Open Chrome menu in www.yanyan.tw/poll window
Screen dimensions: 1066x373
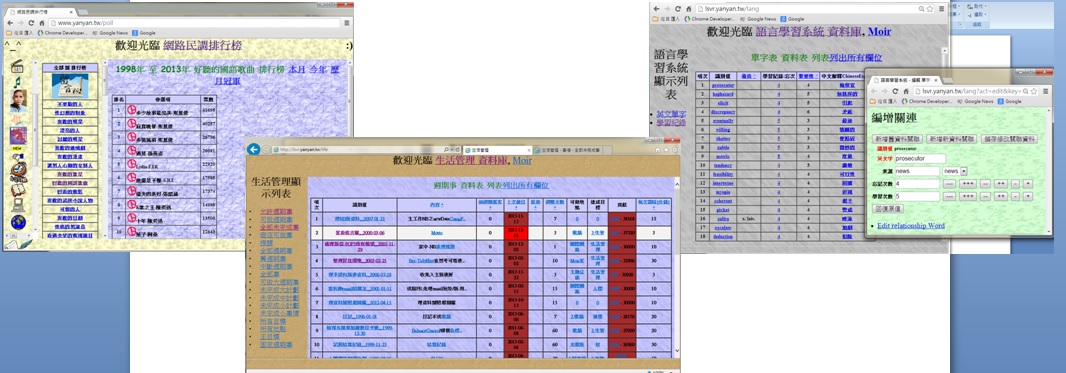click(347, 22)
